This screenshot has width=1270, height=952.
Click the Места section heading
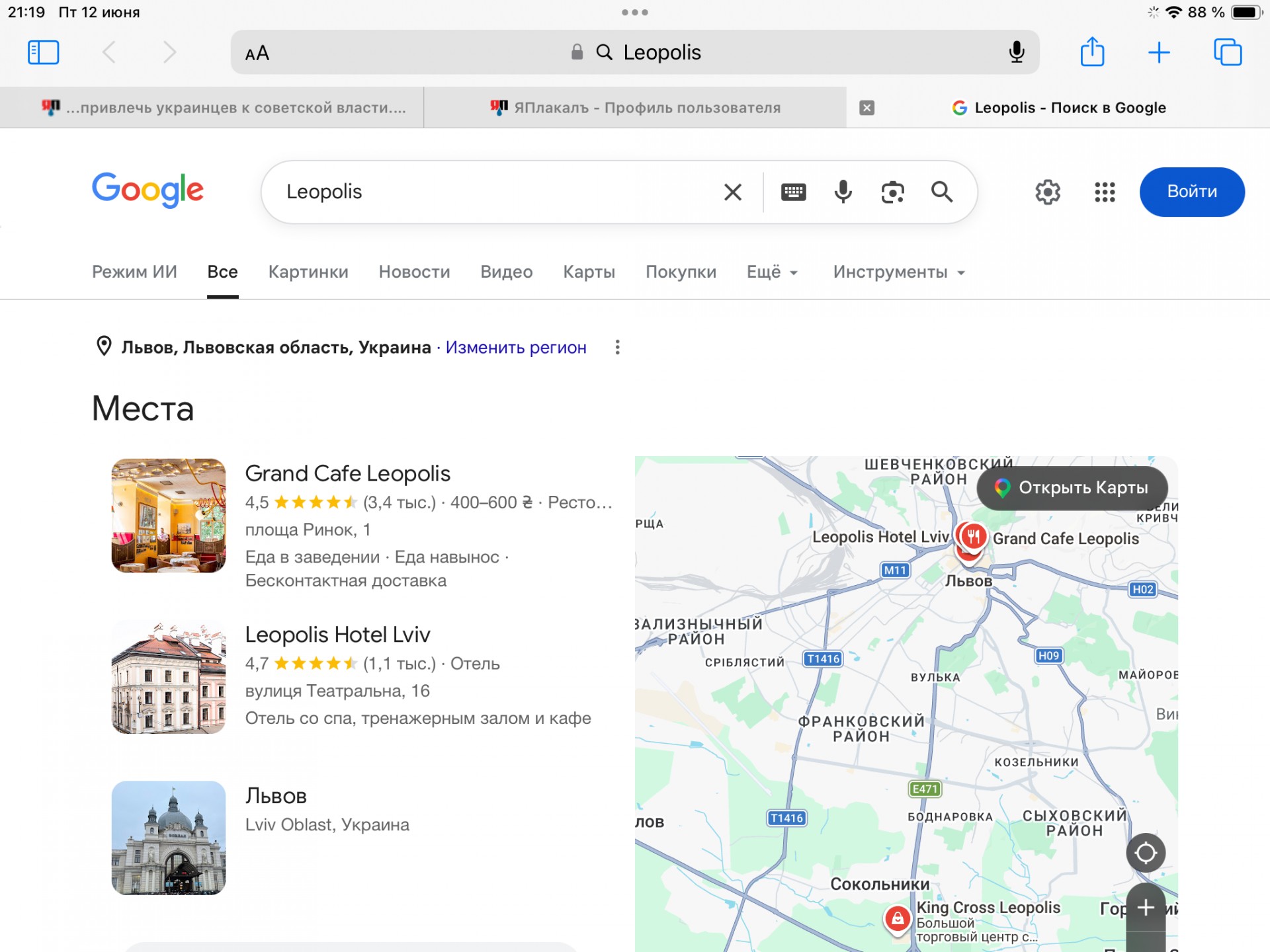[143, 408]
